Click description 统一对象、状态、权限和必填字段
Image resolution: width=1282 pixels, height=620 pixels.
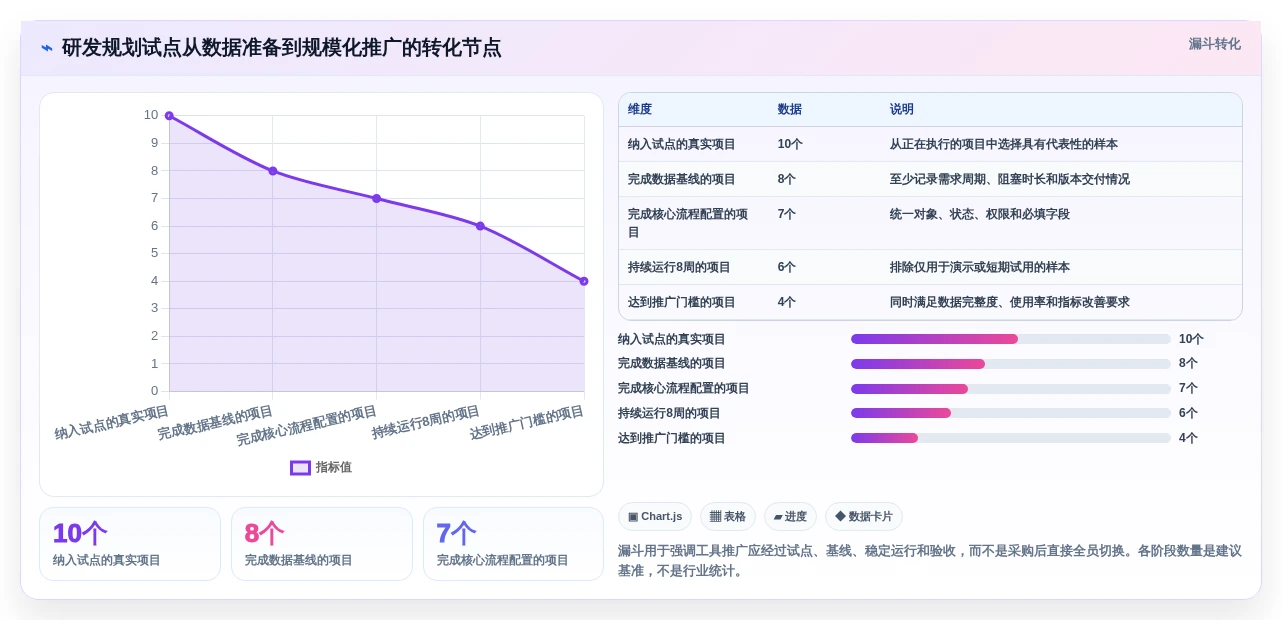[x=980, y=214]
